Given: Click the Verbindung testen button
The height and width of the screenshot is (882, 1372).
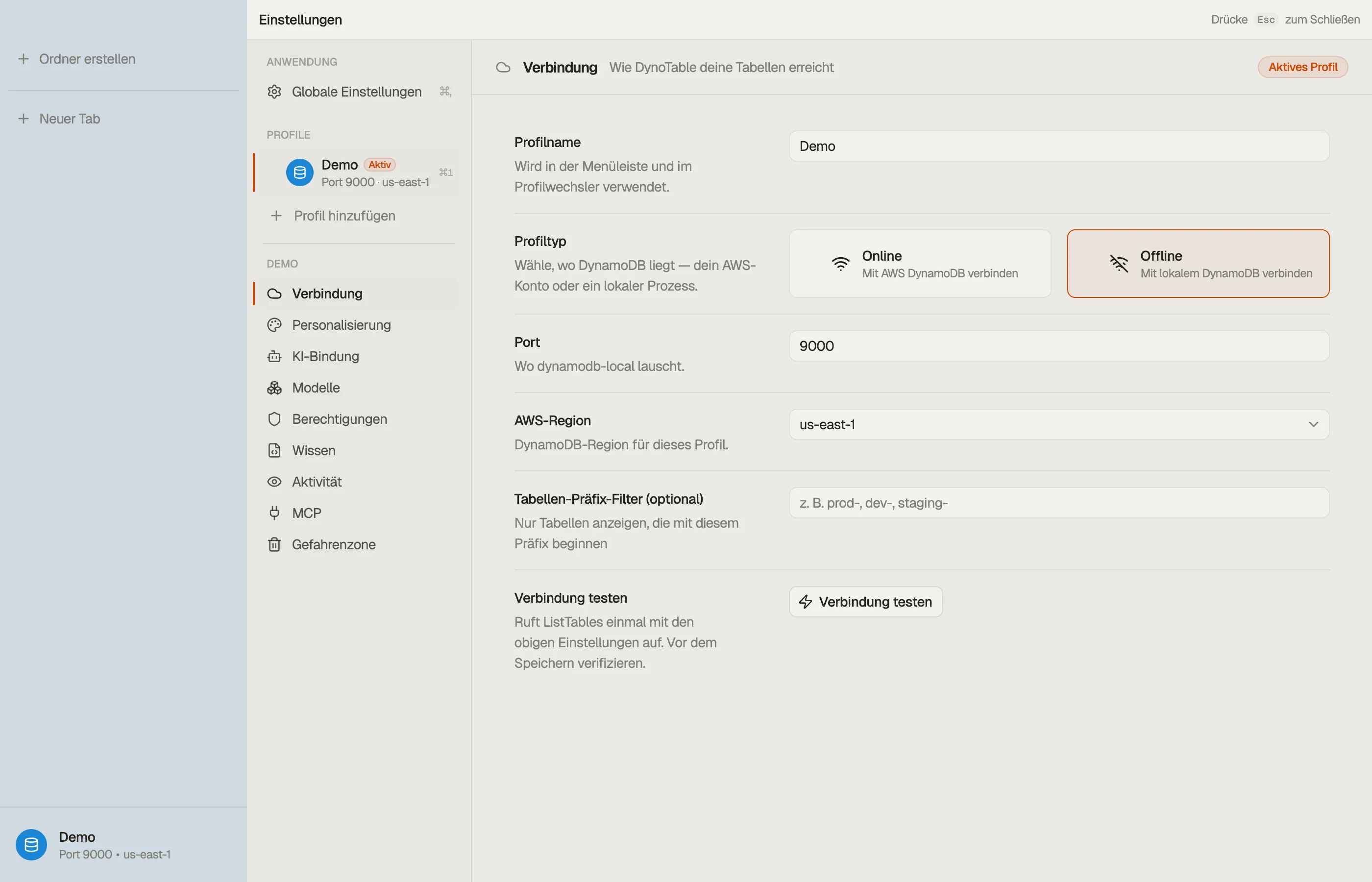Looking at the screenshot, I should (865, 602).
